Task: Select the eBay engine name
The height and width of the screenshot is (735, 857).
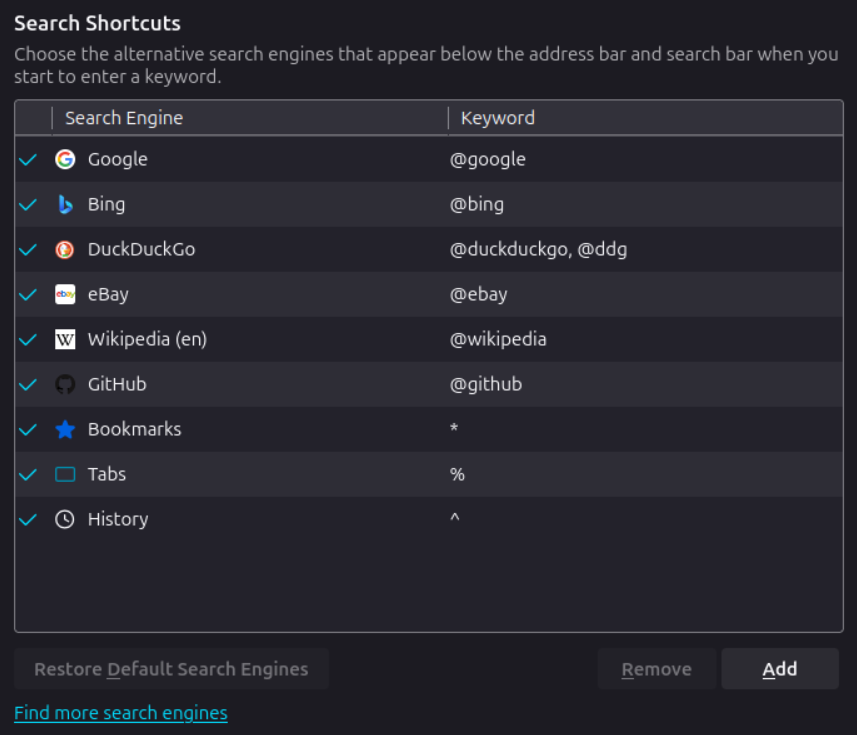Action: (x=108, y=294)
